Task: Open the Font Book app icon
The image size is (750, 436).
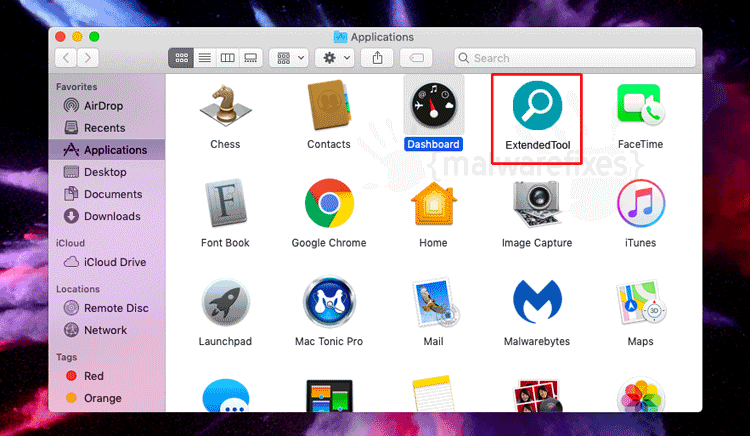Action: pos(225,203)
